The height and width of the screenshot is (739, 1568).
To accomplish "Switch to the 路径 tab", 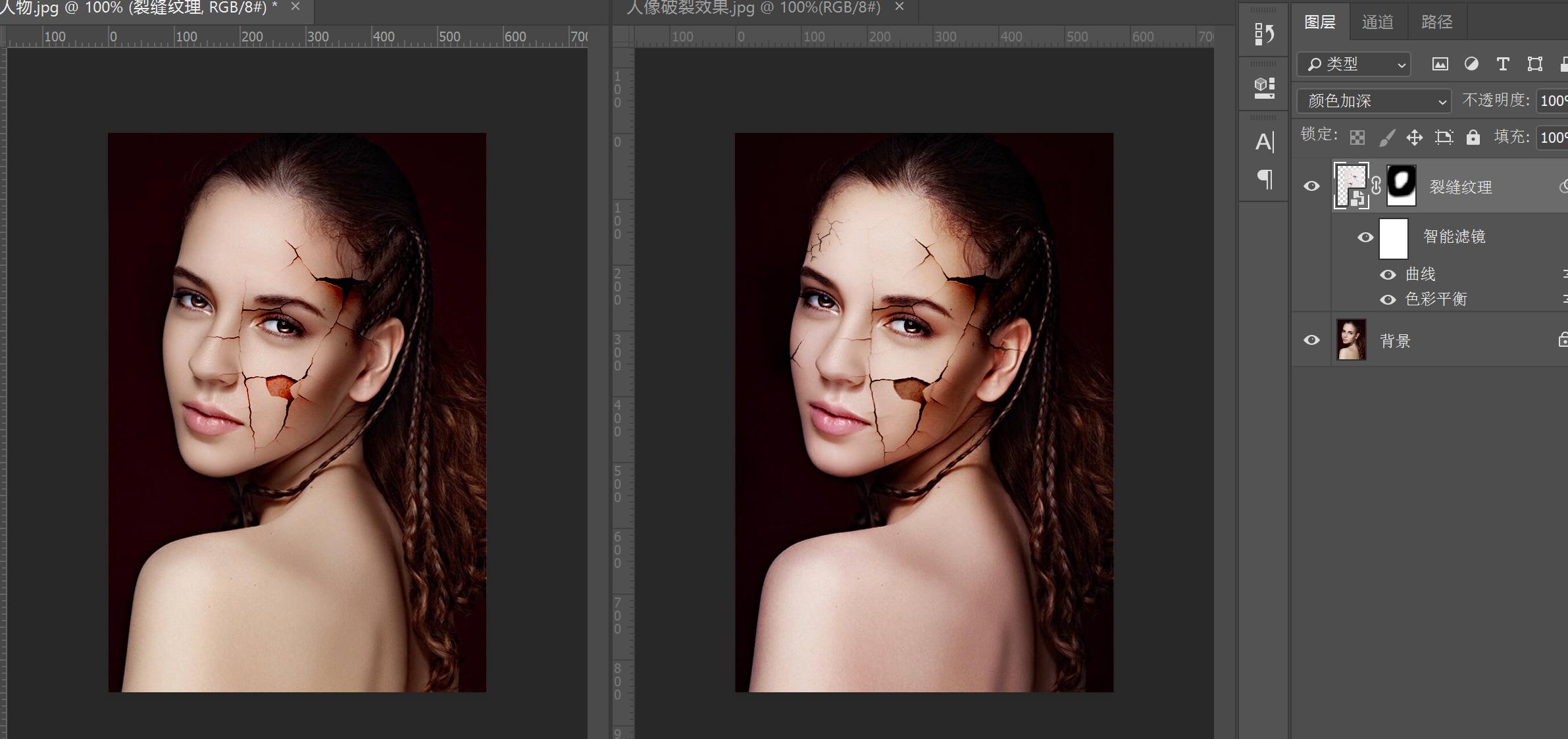I will click(x=1436, y=22).
